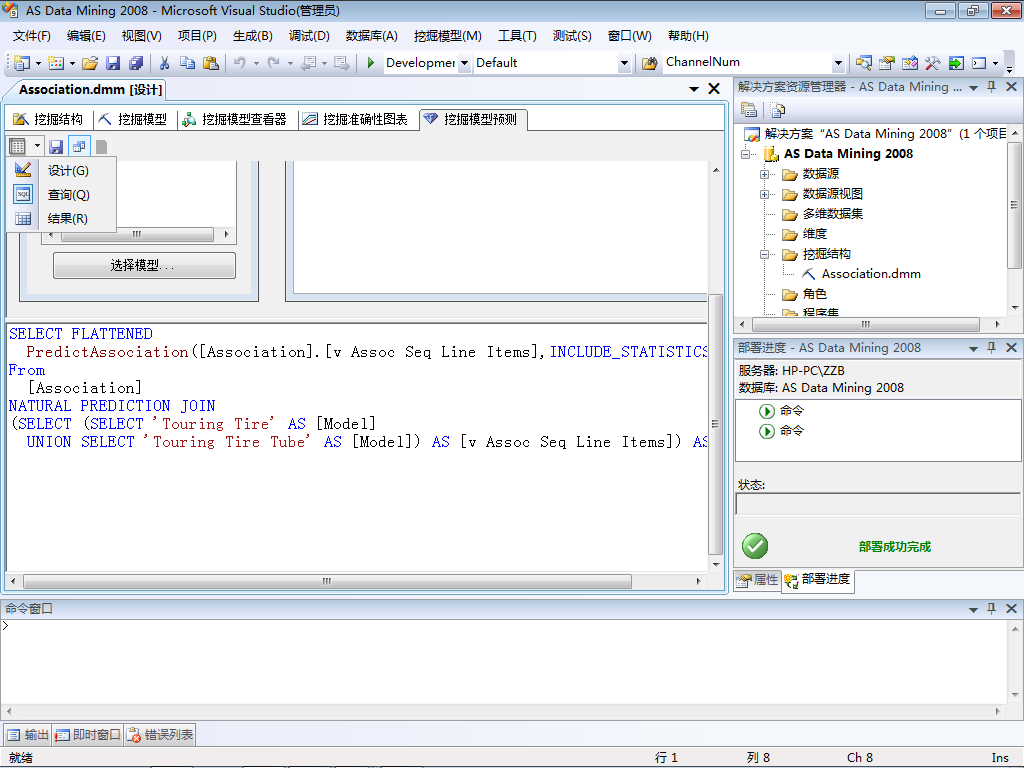Click the 选择模型... button
The image size is (1024, 768).
pos(144,265)
